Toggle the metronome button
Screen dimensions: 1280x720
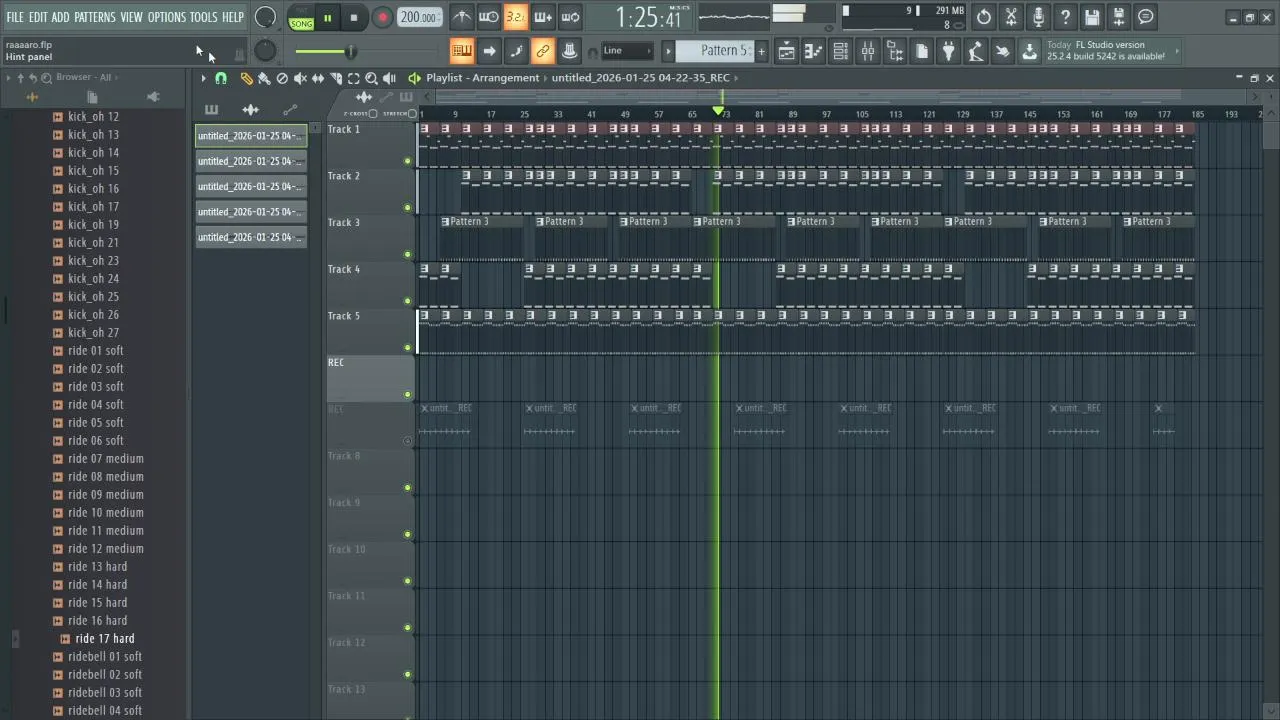click(x=461, y=17)
